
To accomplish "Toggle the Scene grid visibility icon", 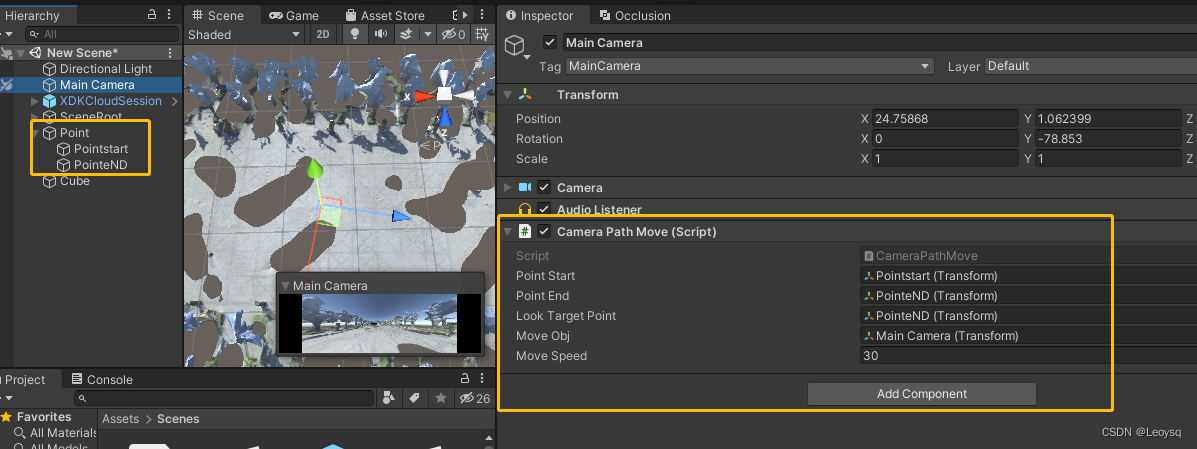I will click(x=481, y=34).
